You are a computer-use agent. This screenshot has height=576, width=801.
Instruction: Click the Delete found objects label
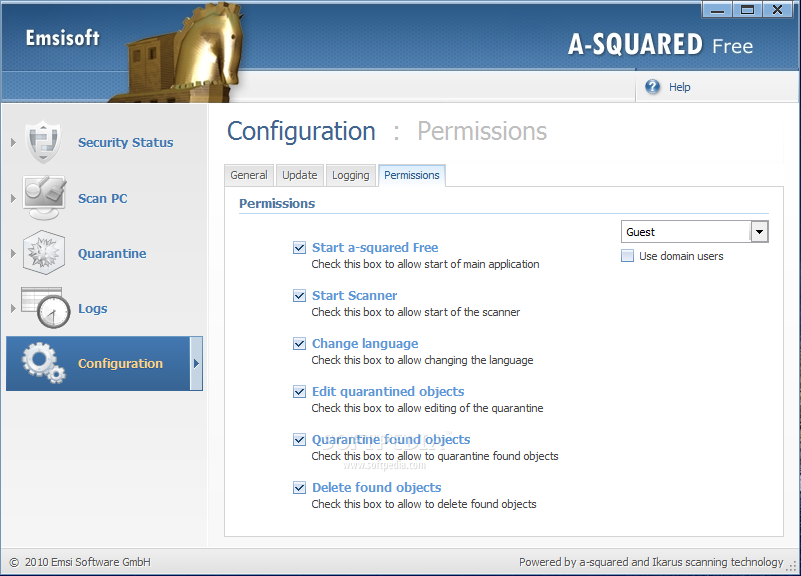pos(376,488)
